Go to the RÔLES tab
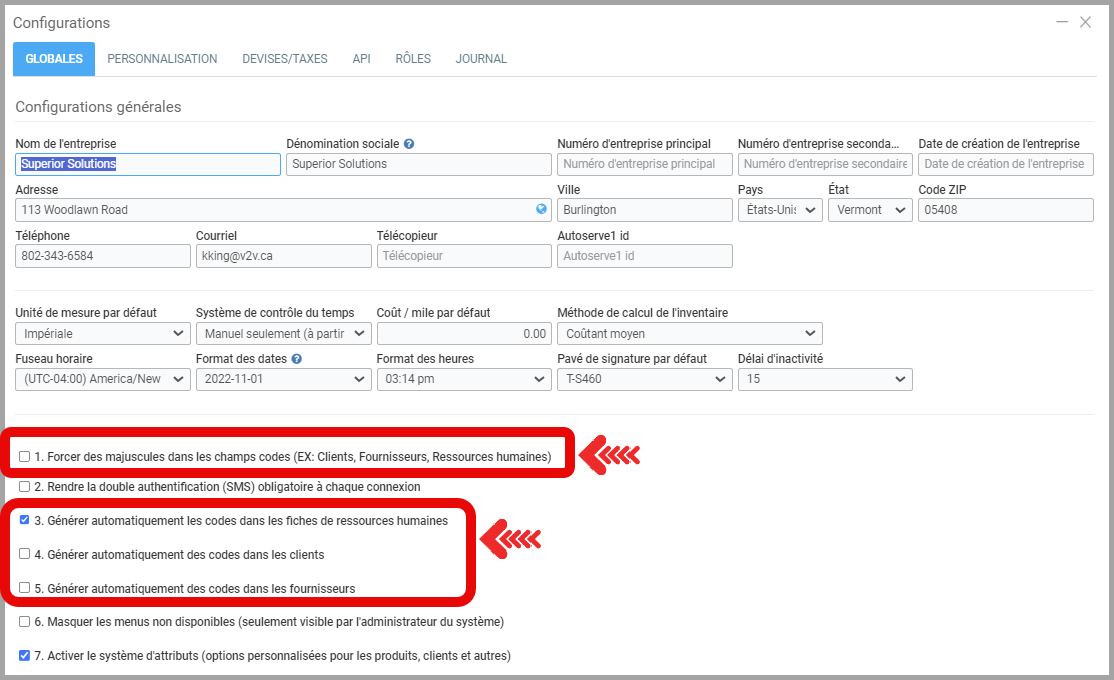Viewport: 1114px width, 680px height. [x=413, y=59]
